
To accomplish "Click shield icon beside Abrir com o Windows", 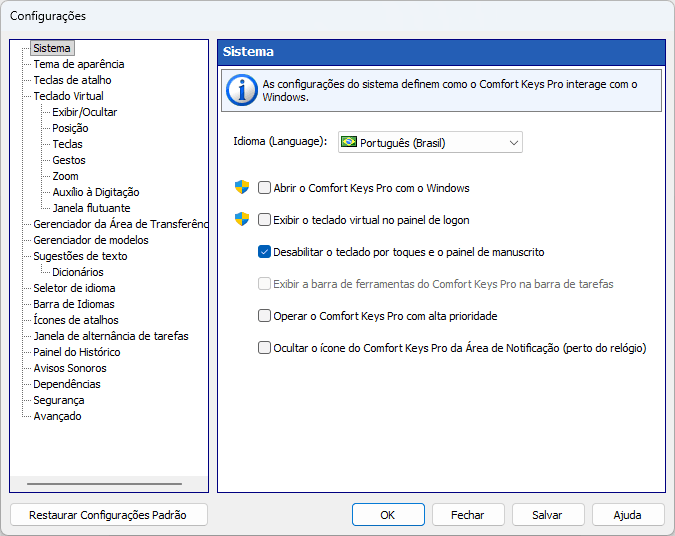I will pos(242,187).
